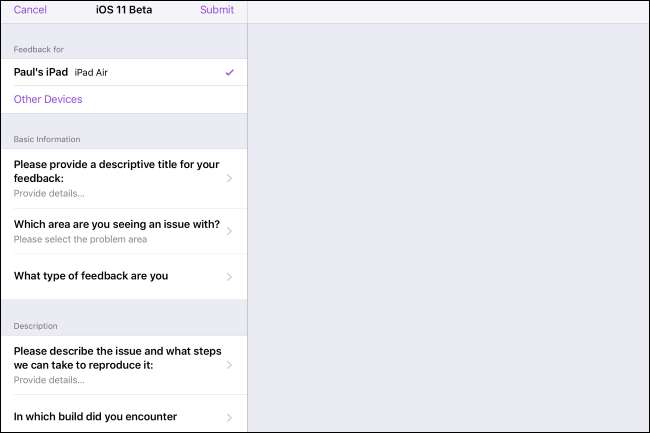This screenshot has width=650, height=433.
Task: Select 'Which area are you seeing an issue with?'
Action: point(117,224)
